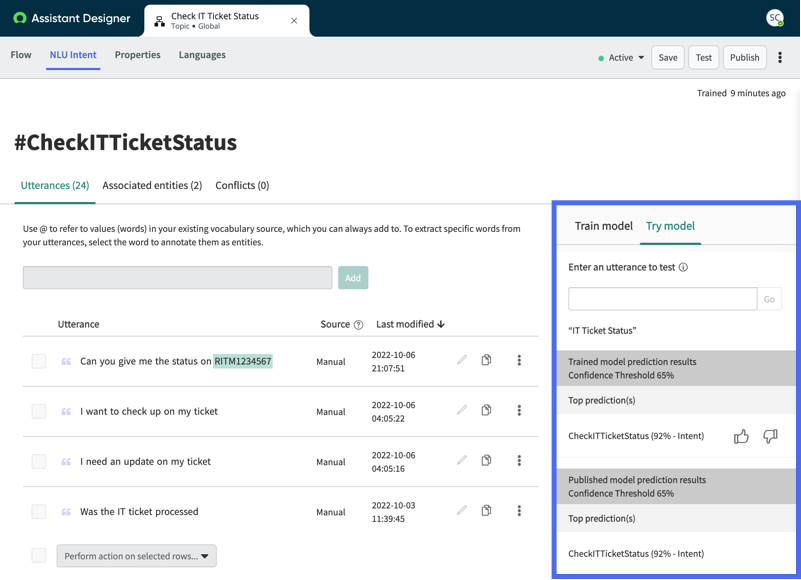The height and width of the screenshot is (580, 801).
Task: Edit 'I want to check up on my ticket'
Action: 462,410
